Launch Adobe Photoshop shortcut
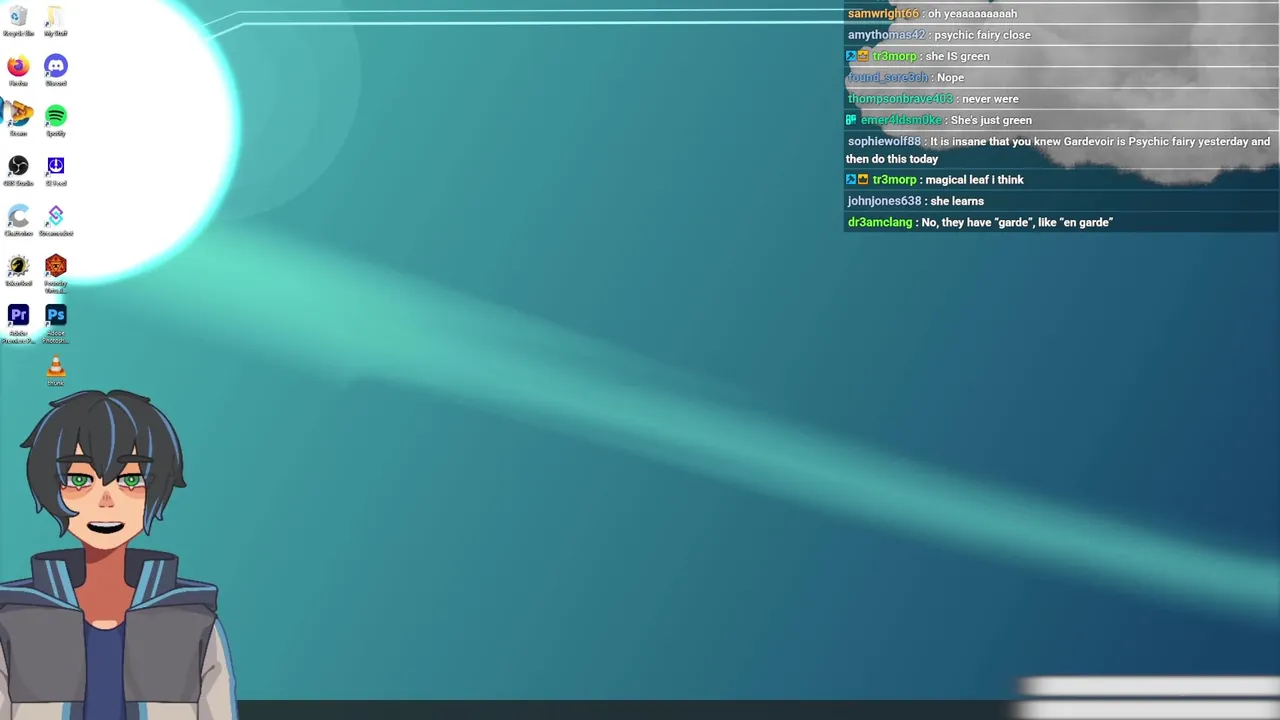This screenshot has width=1280, height=720. [x=56, y=323]
